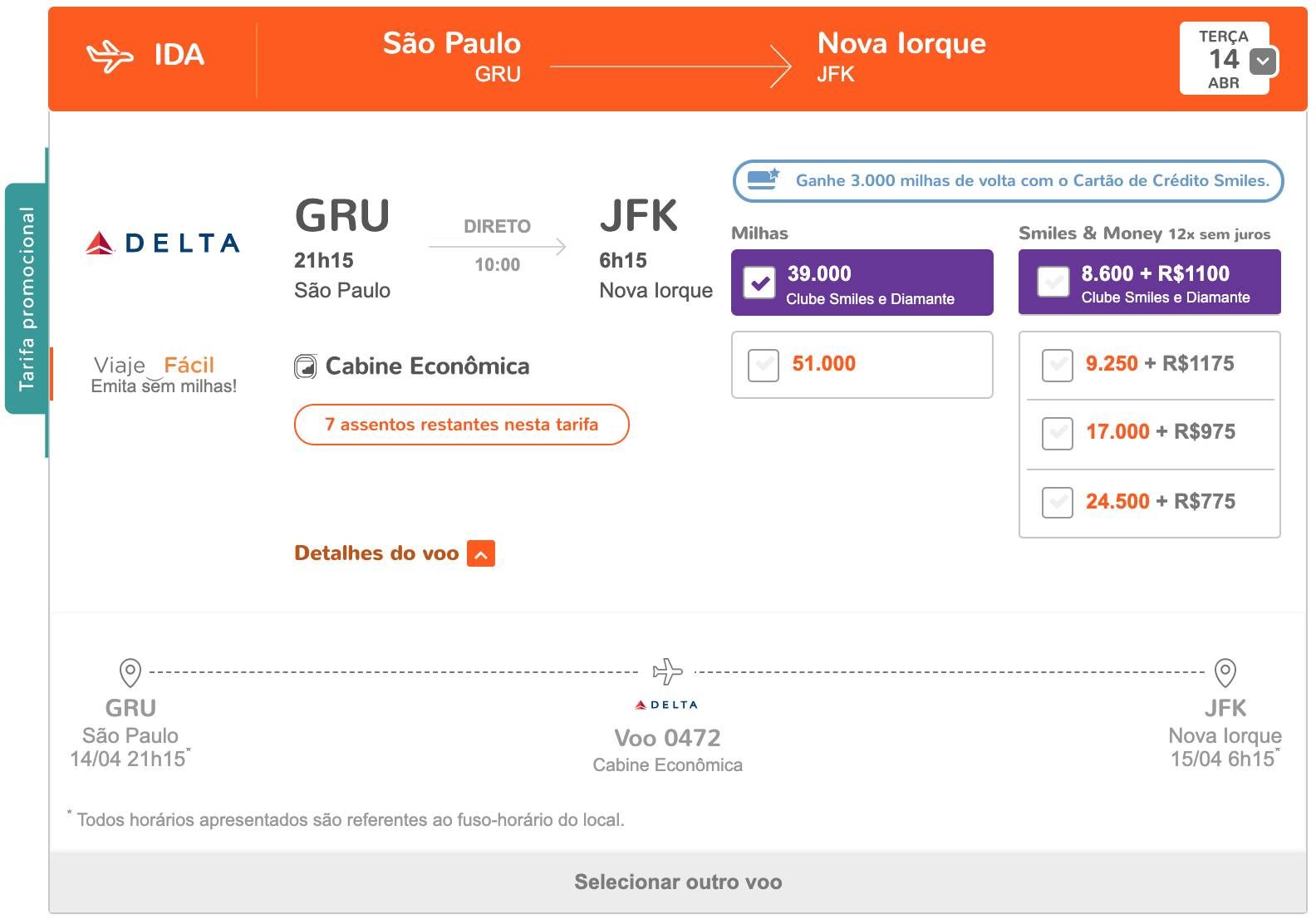Click the small Delta logo above Voo 0472

click(666, 705)
